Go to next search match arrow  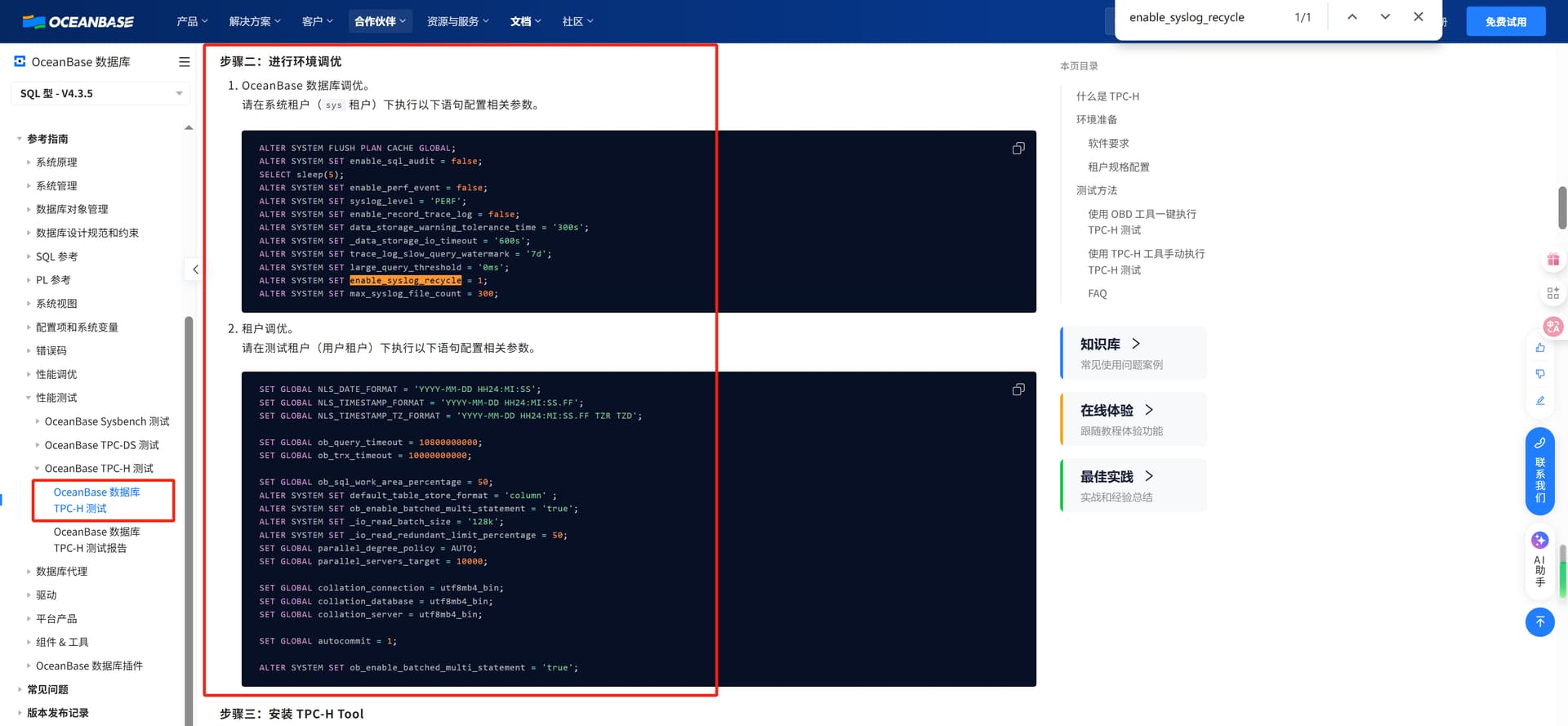[x=1385, y=17]
